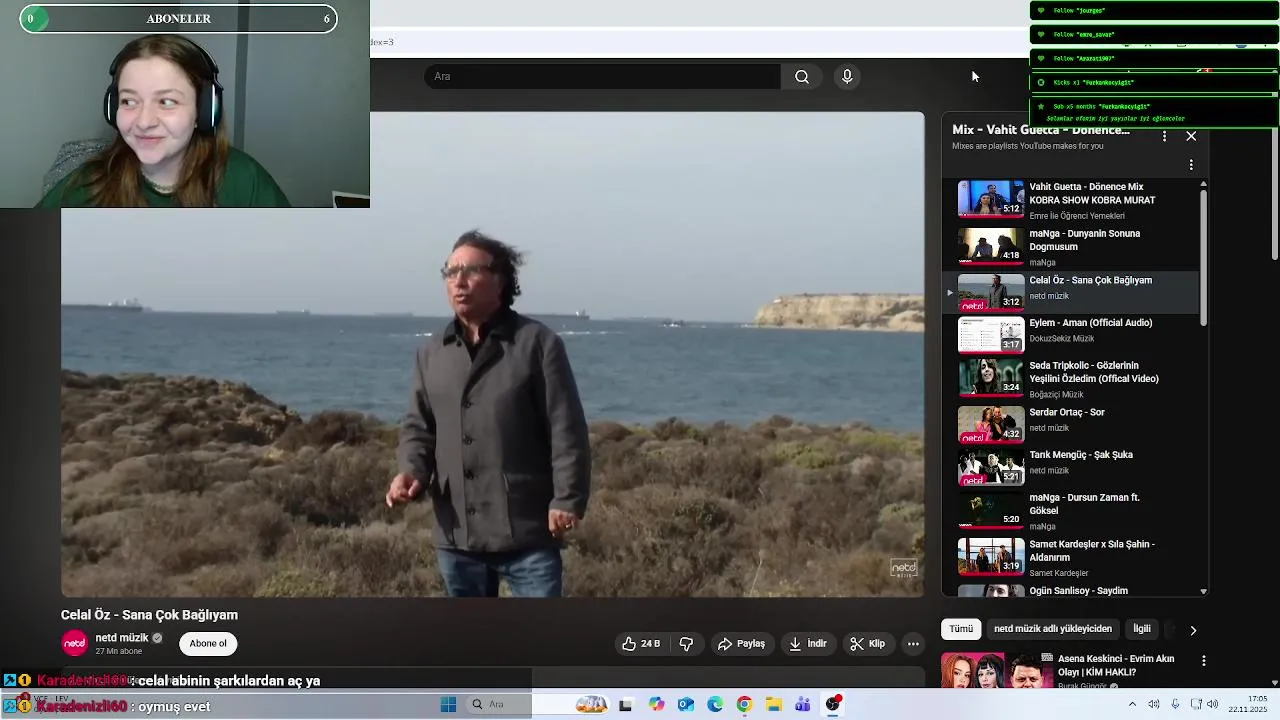Play 'maNga - Dunyanin Sonuna Dogmusum' thumbnail
The height and width of the screenshot is (720, 1280).
(x=991, y=245)
